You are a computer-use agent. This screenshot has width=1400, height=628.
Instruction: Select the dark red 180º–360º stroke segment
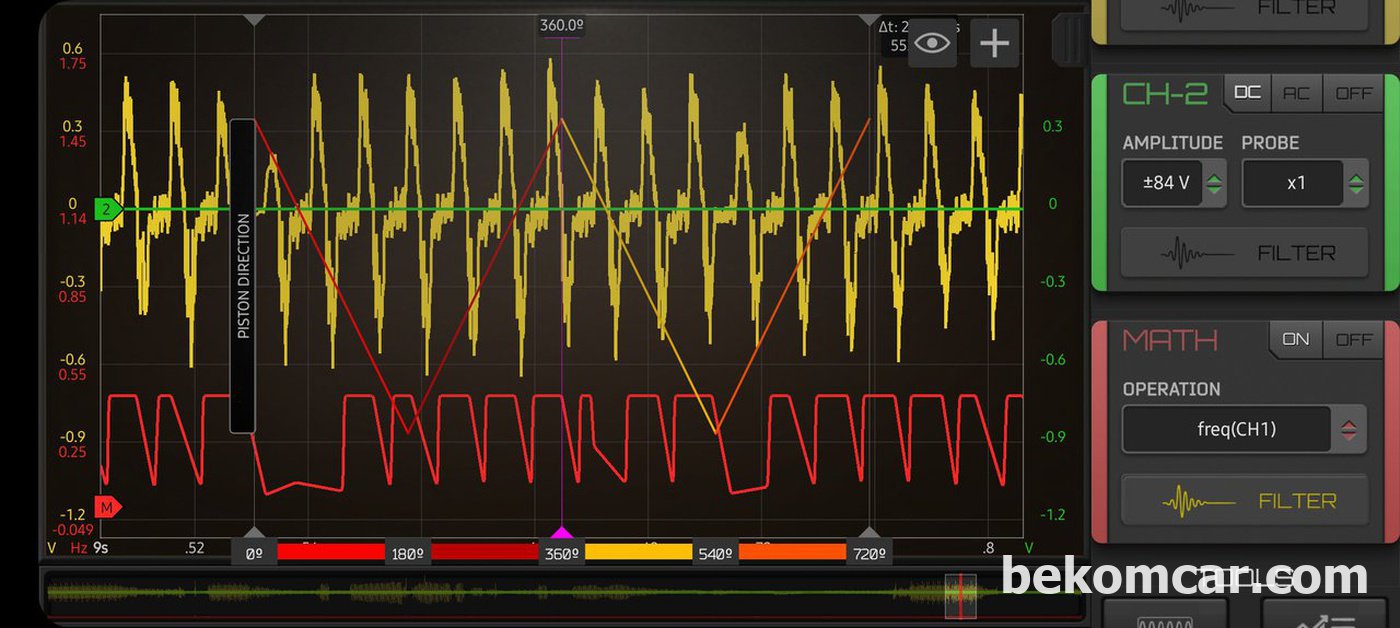(484, 551)
